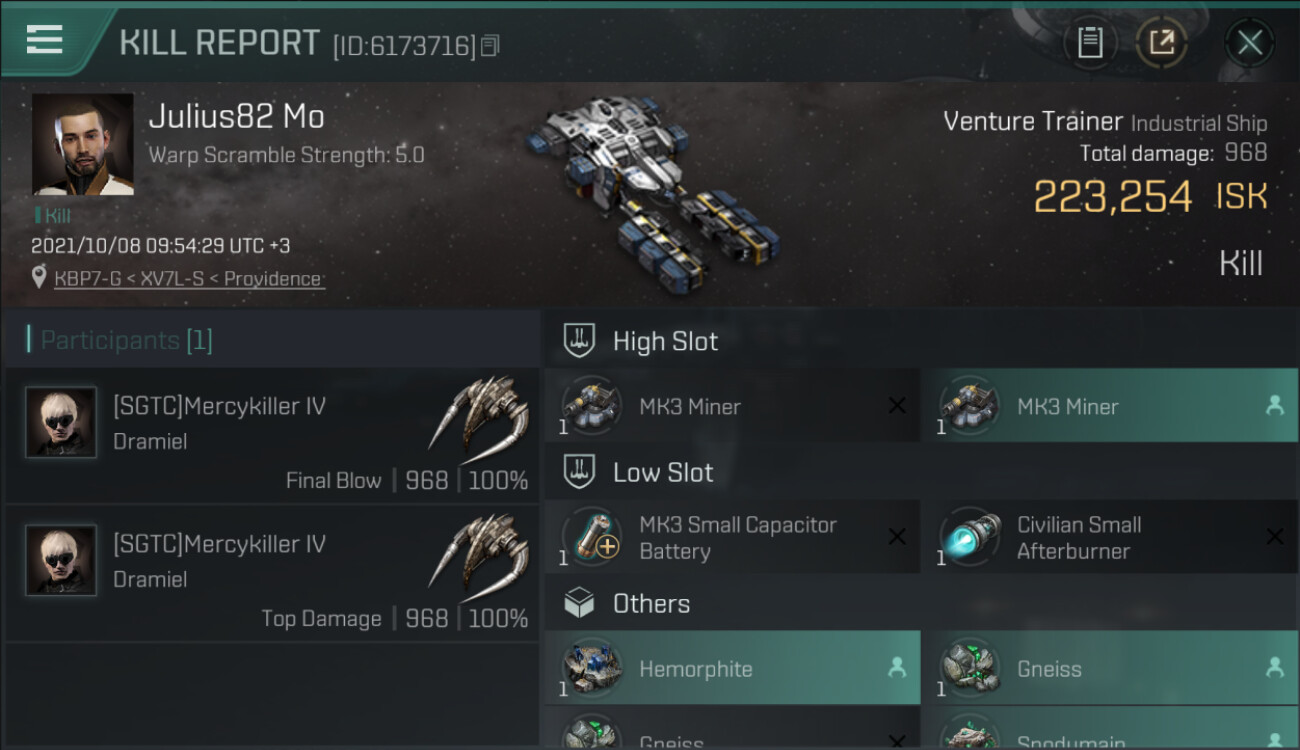Screen dimensions: 1300x750
Task: Click the share export icon
Action: coord(1161,43)
